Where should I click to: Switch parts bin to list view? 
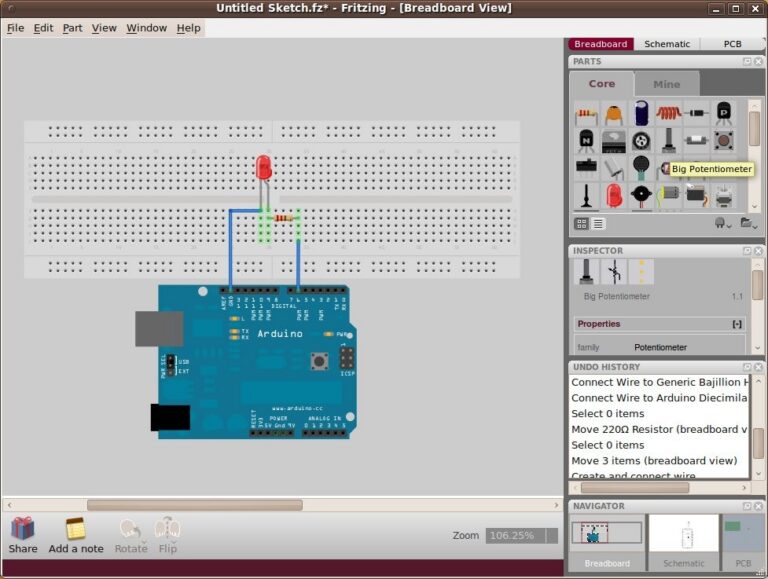[x=598, y=224]
